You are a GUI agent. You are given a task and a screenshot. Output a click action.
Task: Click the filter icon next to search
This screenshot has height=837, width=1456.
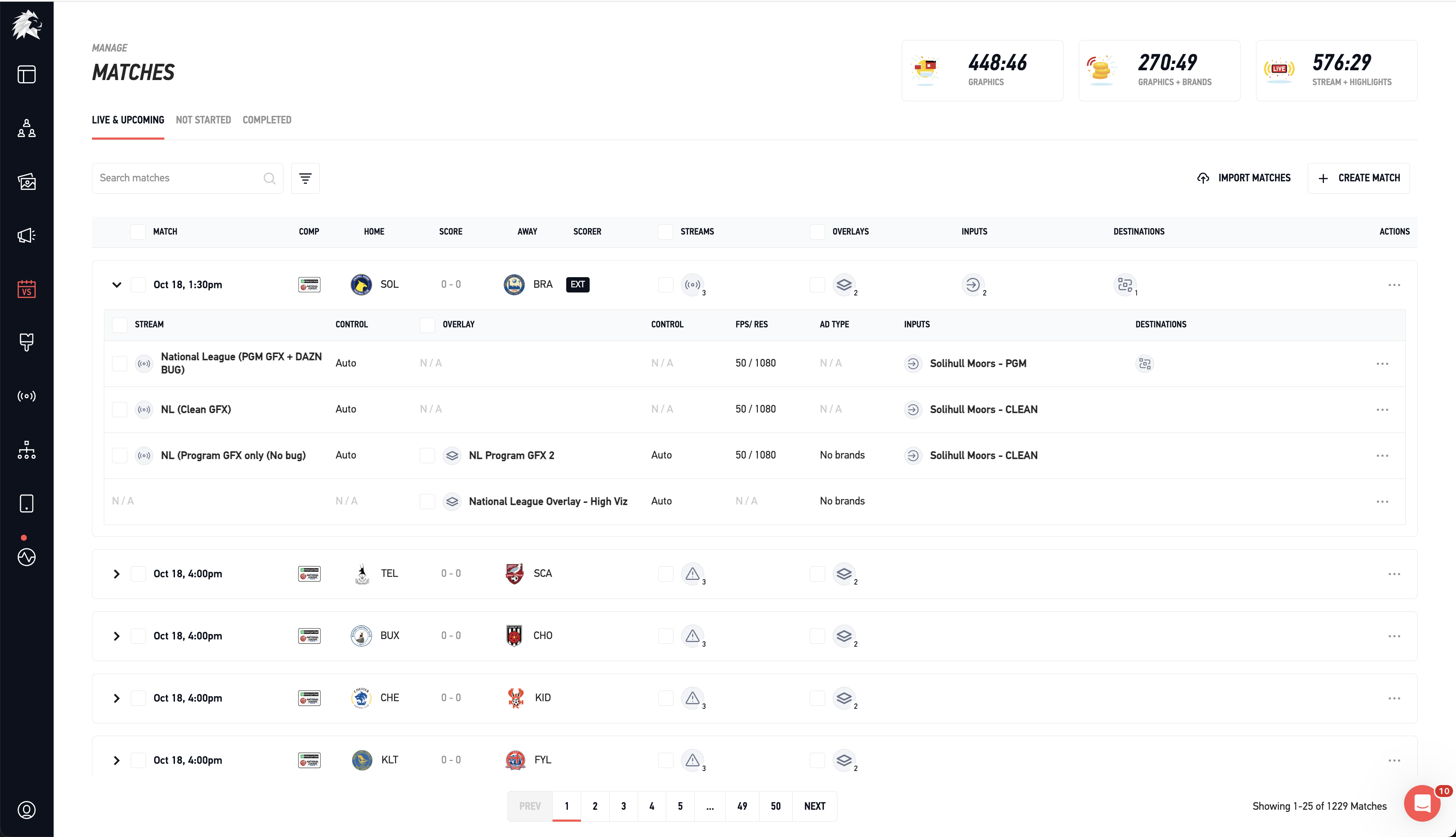tap(305, 178)
